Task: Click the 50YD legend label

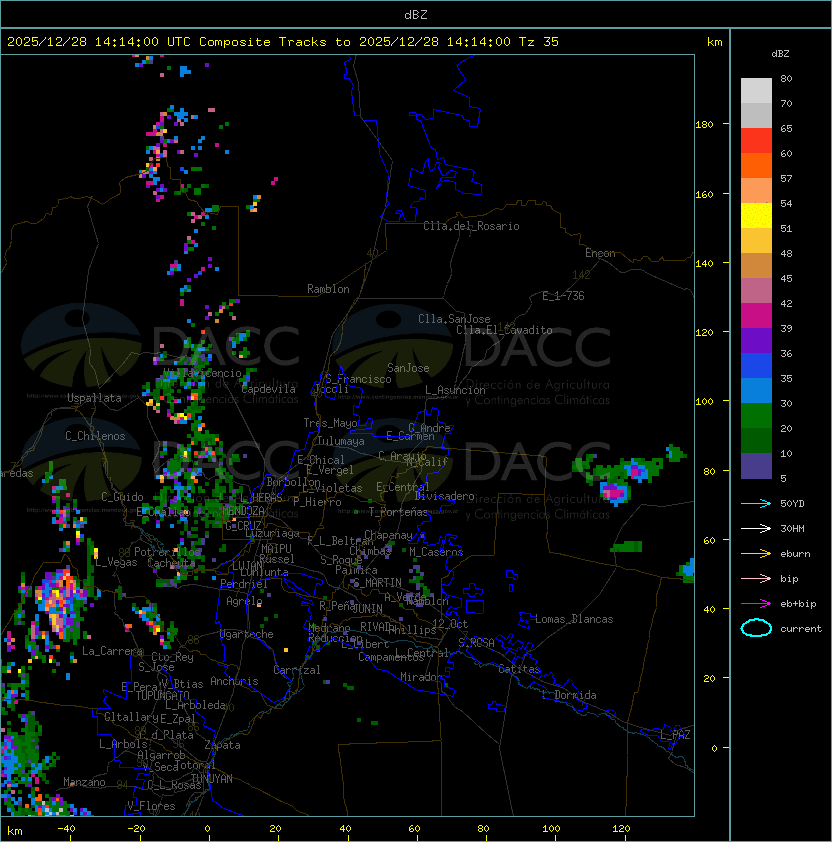Action: [x=792, y=504]
